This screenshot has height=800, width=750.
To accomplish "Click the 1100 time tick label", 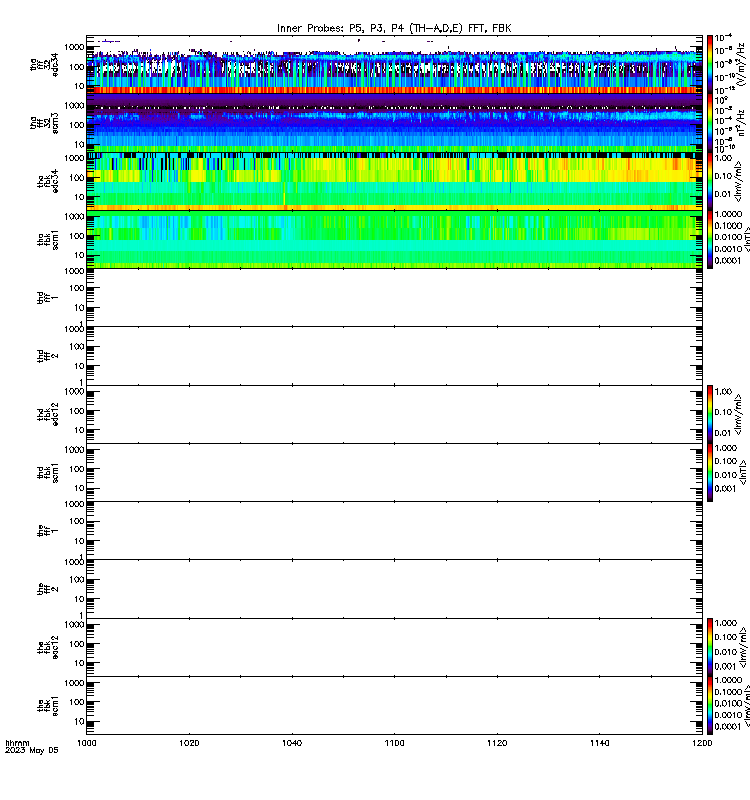I will (x=394, y=743).
